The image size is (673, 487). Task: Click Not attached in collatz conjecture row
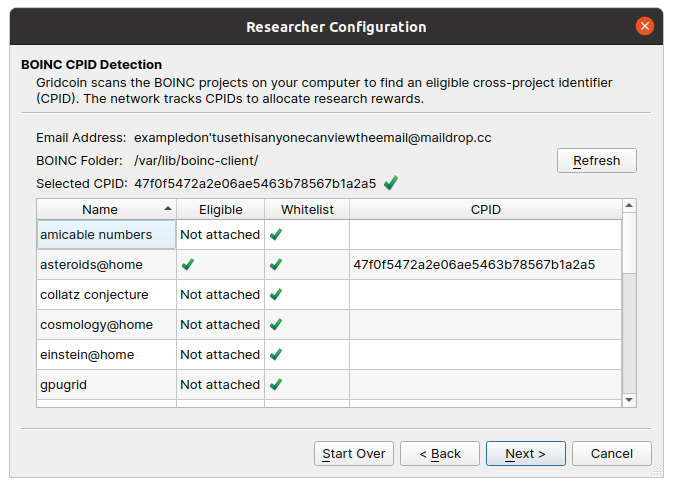(x=220, y=294)
